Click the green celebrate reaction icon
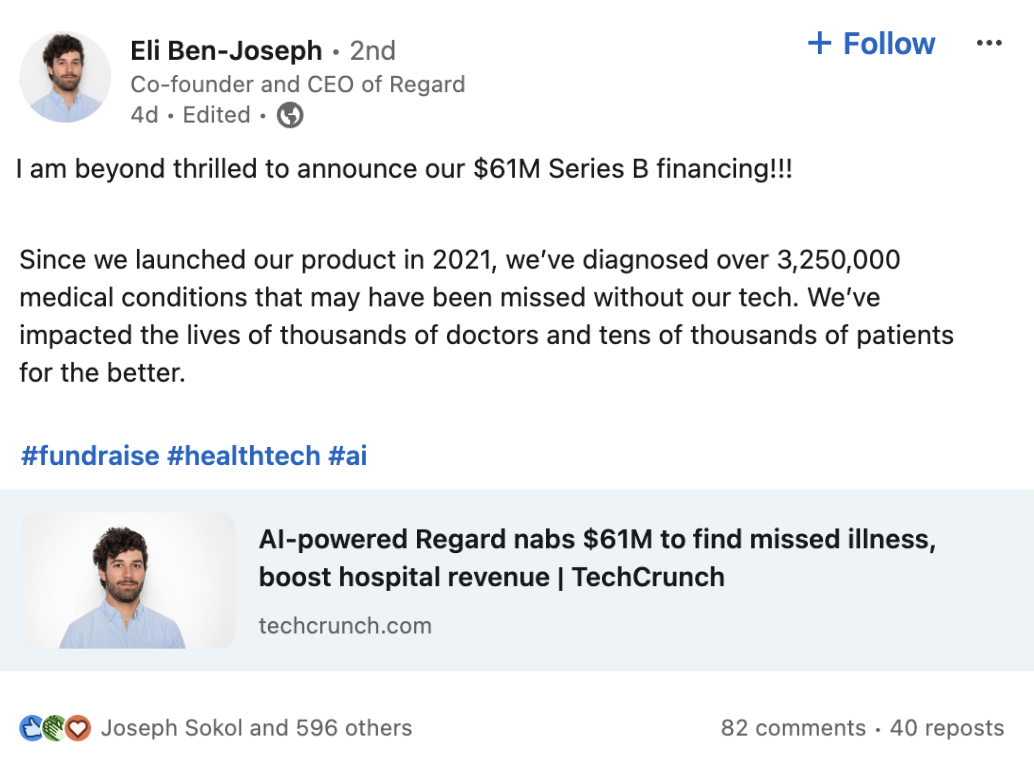Screen dimensions: 1034x776 click(x=55, y=728)
